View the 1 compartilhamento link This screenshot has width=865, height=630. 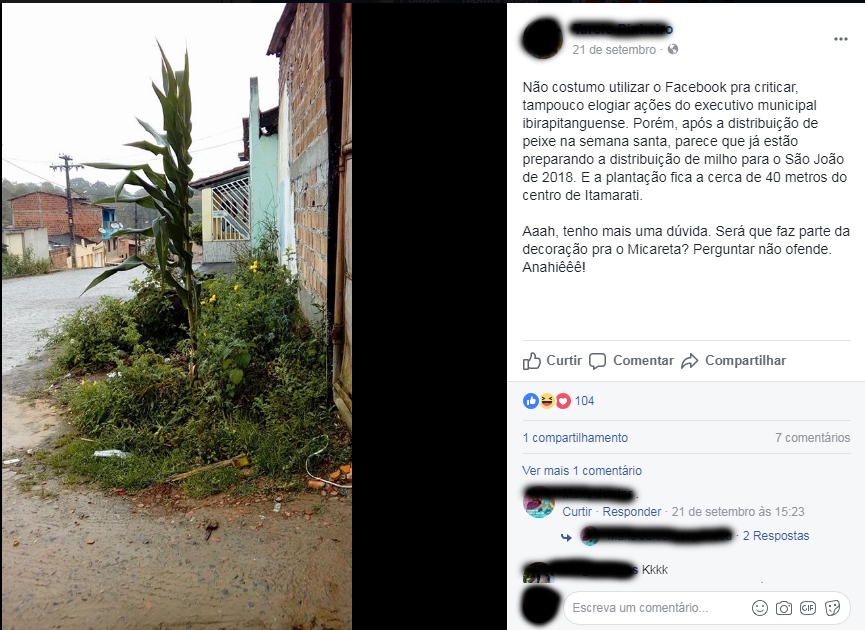[x=575, y=437]
